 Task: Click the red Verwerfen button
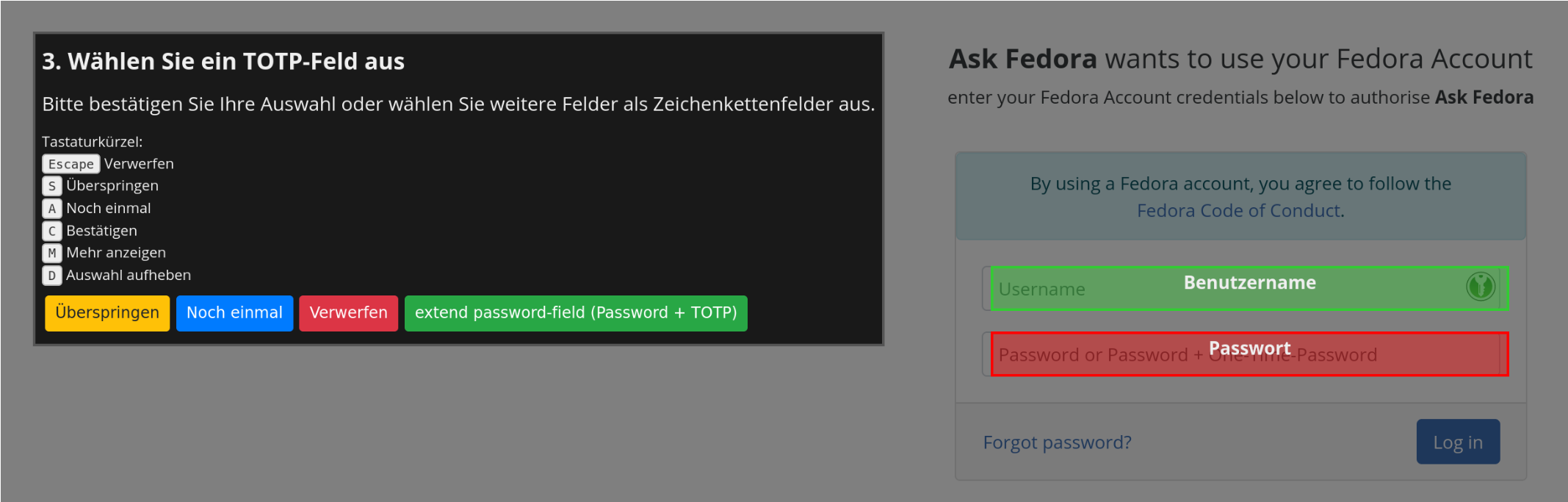348,312
